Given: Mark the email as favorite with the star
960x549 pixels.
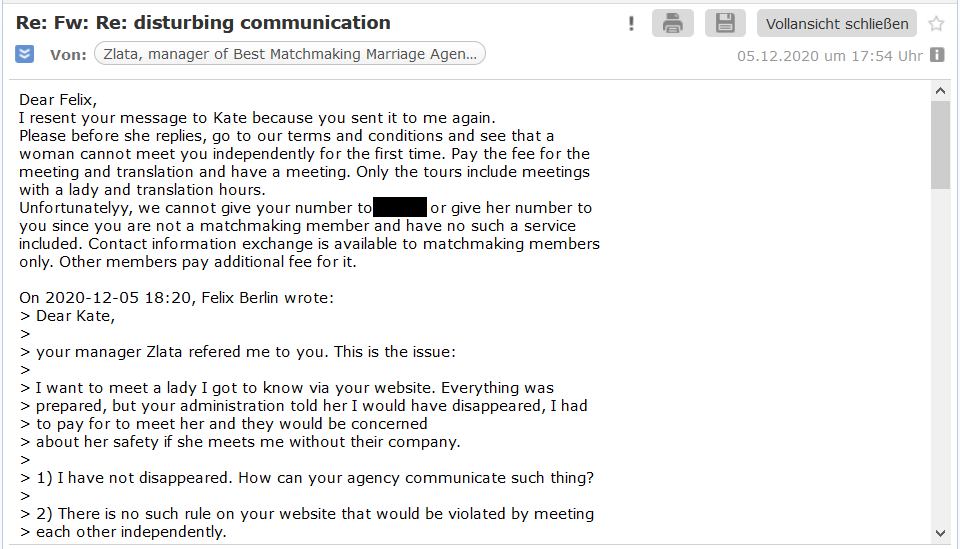Looking at the screenshot, I should pyautogui.click(x=936, y=23).
